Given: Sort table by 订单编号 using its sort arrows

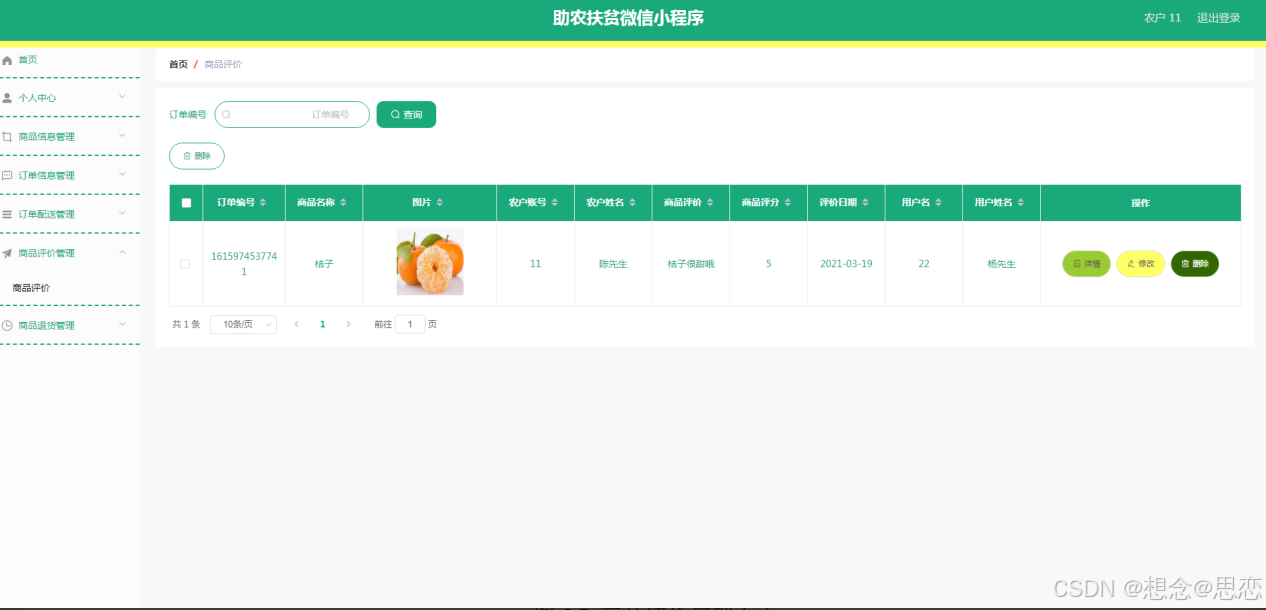Looking at the screenshot, I should coord(263,203).
